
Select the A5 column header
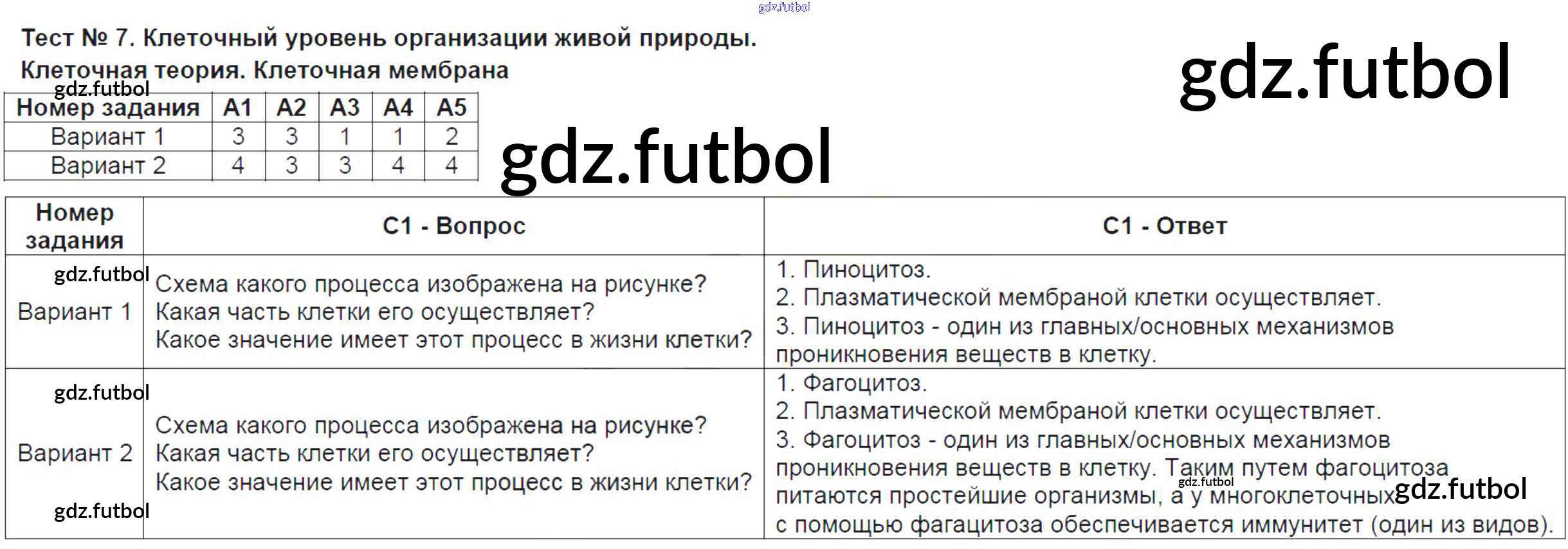[451, 107]
